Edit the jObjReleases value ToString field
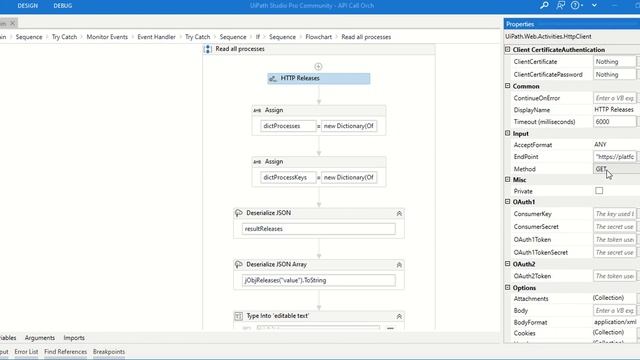The width and height of the screenshot is (640, 360). (x=319, y=280)
